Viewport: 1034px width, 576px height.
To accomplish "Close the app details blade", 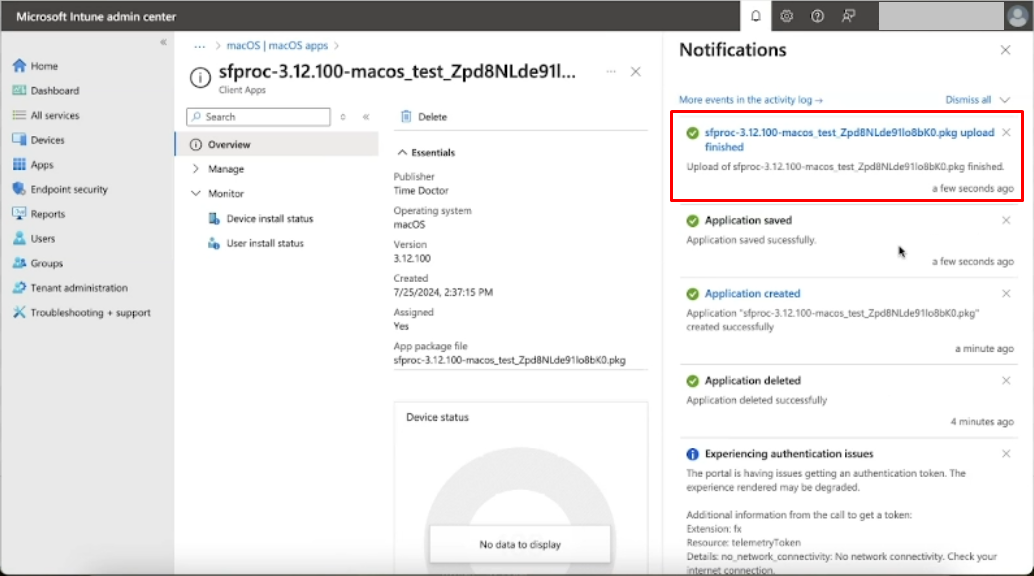I will click(635, 71).
